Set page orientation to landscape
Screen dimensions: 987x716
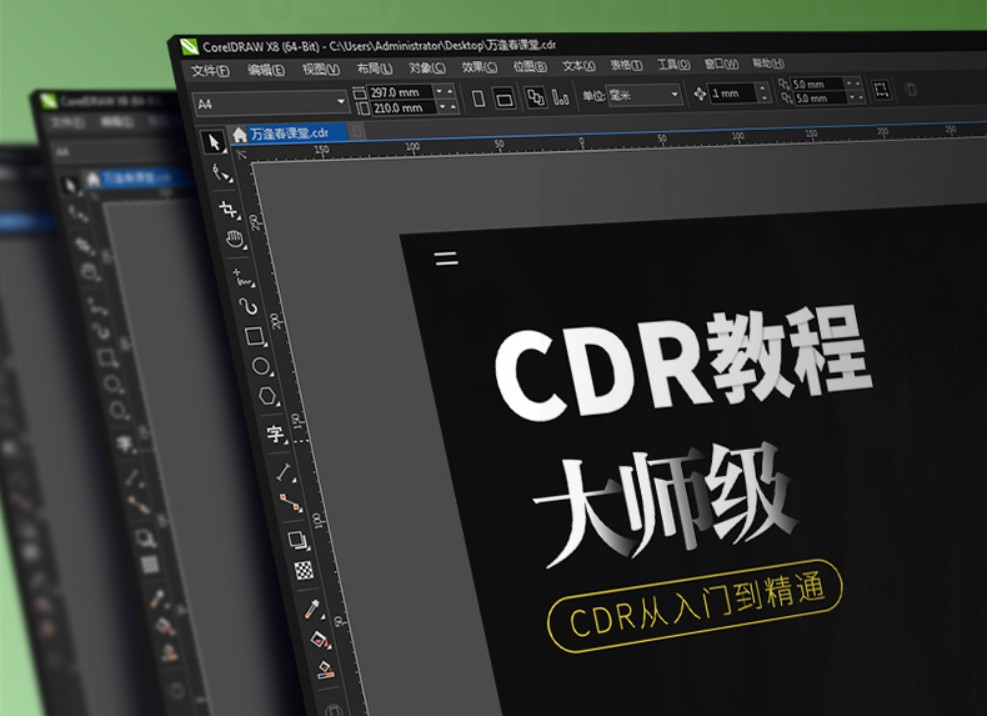click(x=504, y=98)
